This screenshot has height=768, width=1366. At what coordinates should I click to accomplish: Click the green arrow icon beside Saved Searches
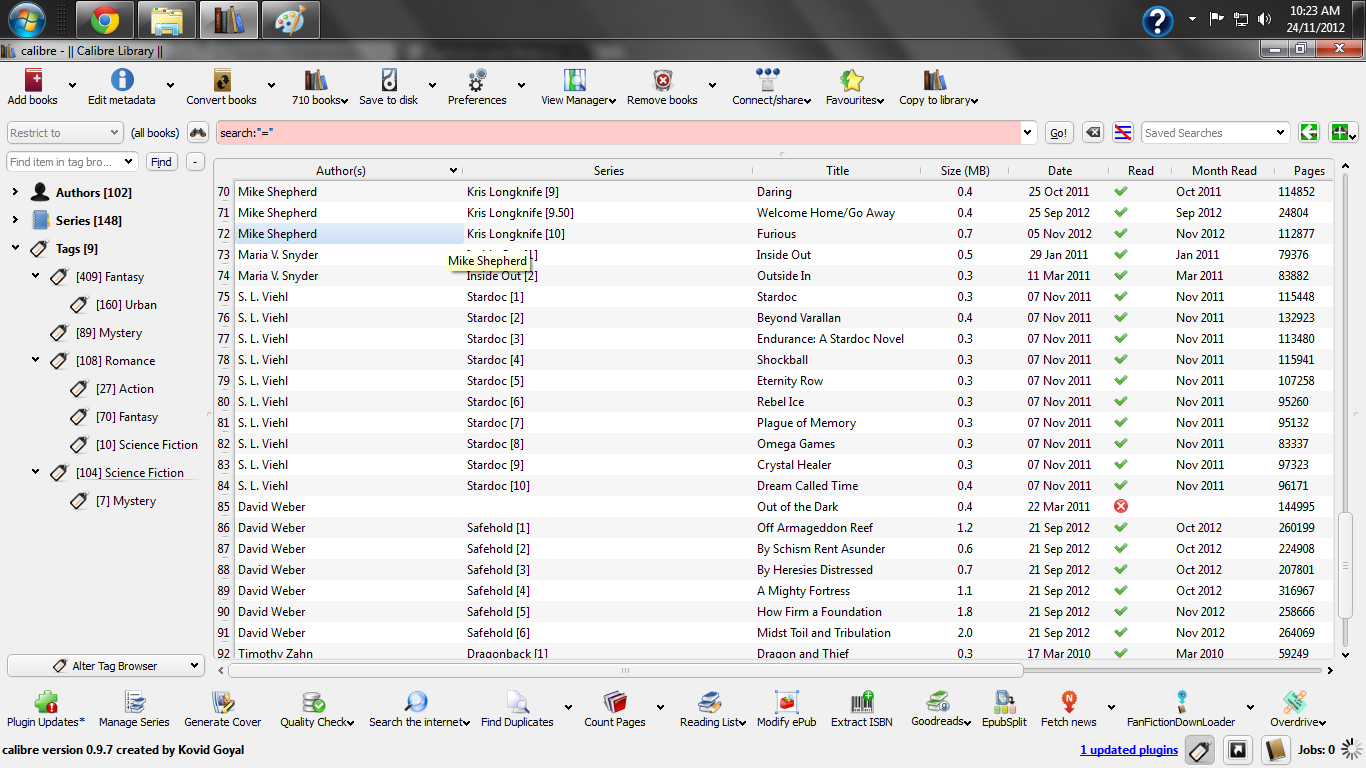click(x=1308, y=133)
